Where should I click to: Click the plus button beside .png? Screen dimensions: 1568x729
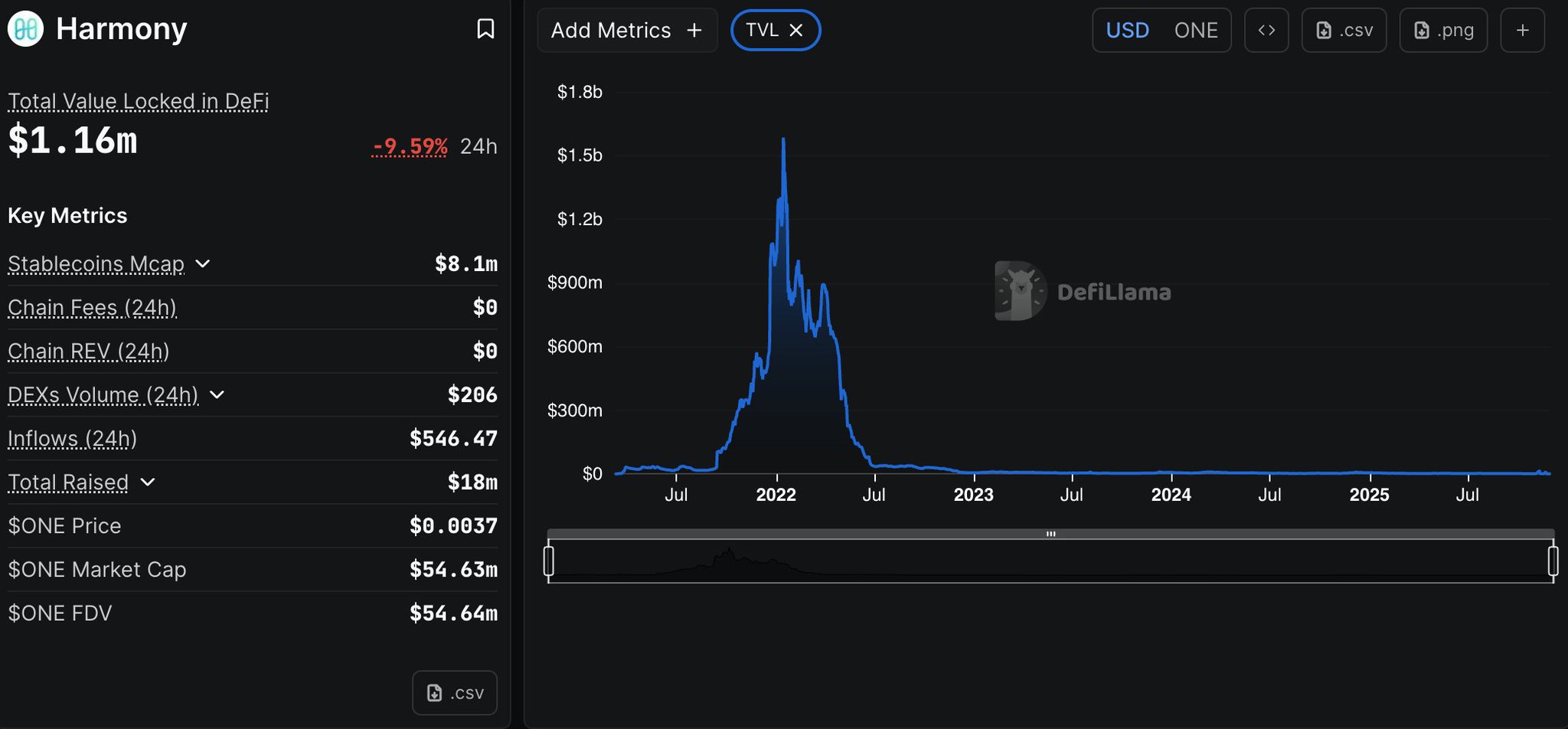[1522, 31]
